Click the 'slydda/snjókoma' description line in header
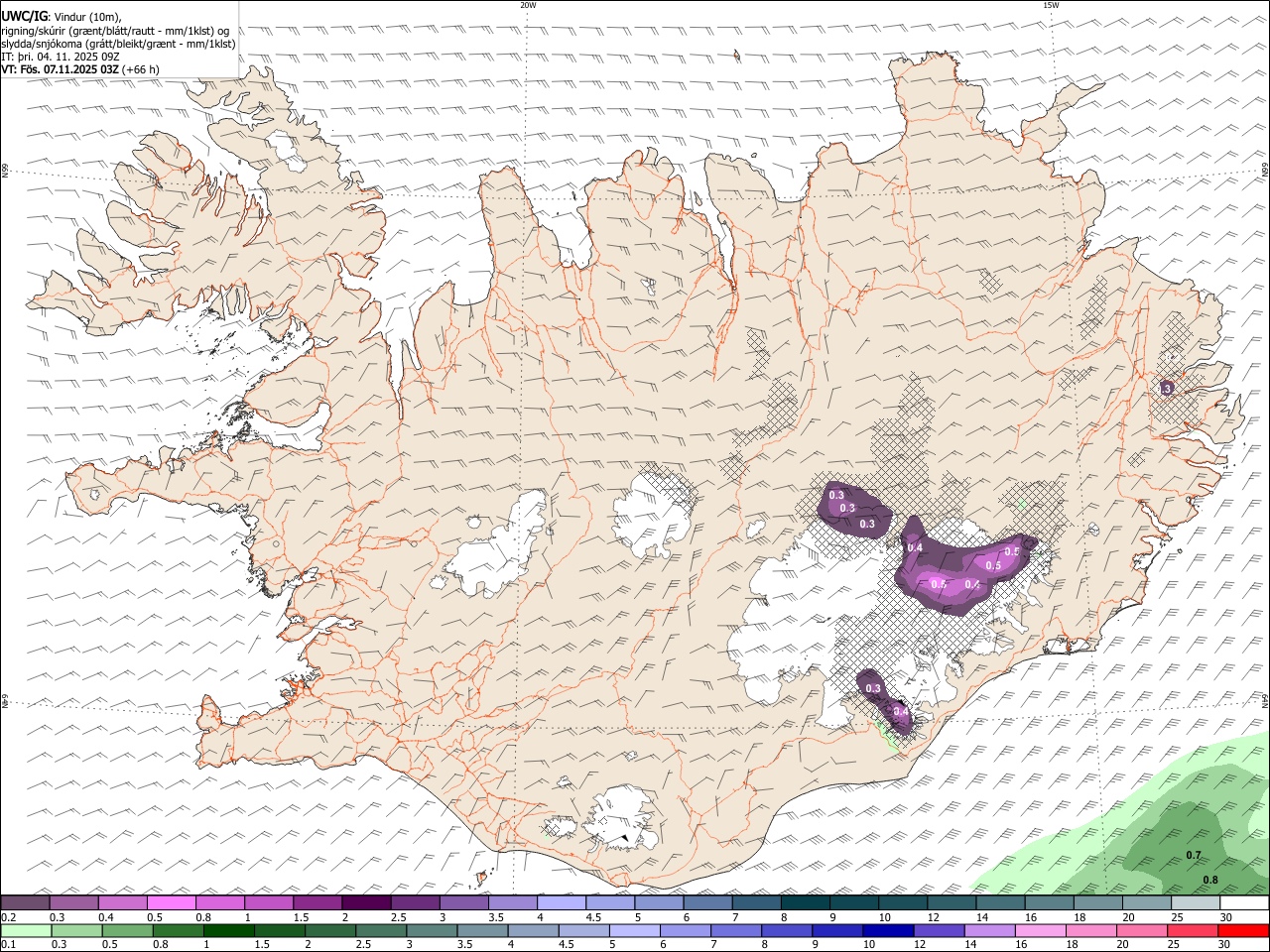The width and height of the screenshot is (1270, 952). pos(119,44)
